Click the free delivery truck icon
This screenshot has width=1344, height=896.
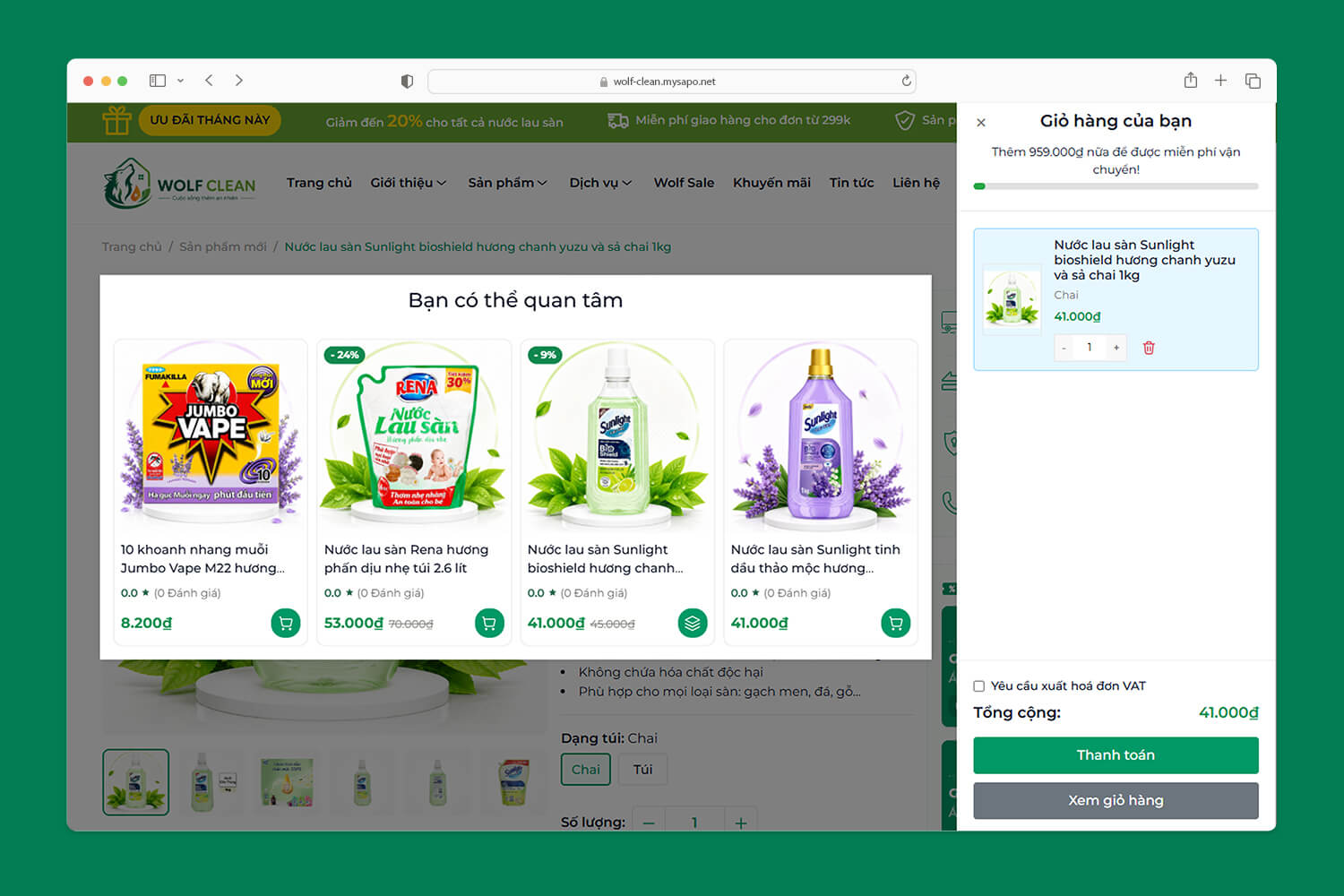(618, 121)
